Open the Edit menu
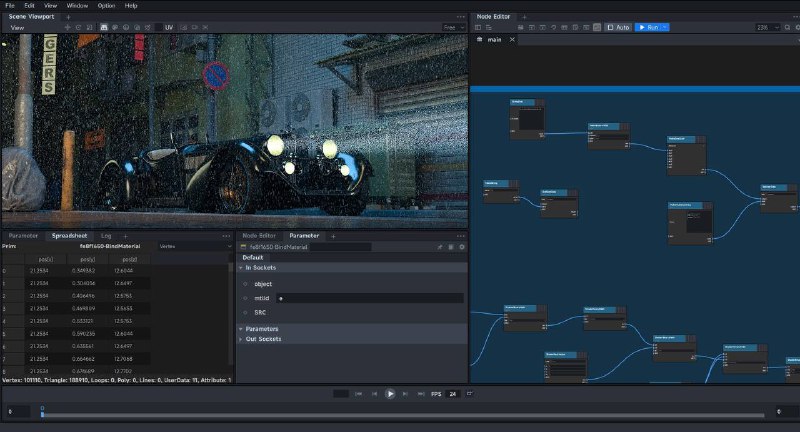 click(30, 6)
